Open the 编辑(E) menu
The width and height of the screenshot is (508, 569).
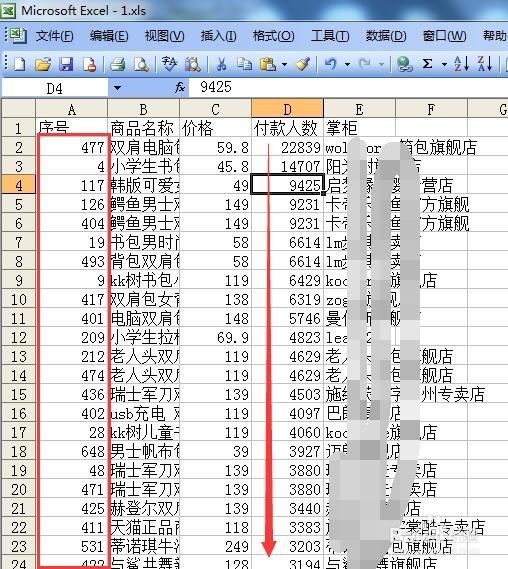point(109,36)
